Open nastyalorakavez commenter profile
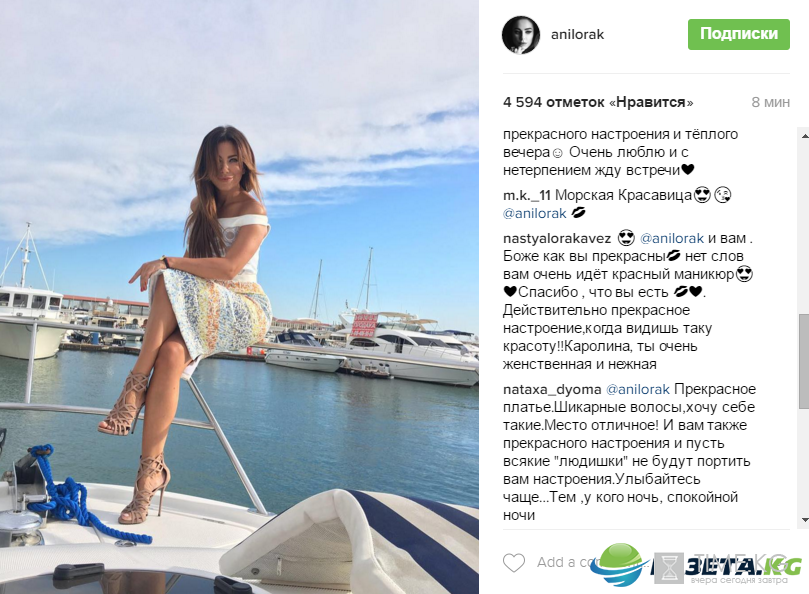The height and width of the screenshot is (594, 809). [x=557, y=238]
